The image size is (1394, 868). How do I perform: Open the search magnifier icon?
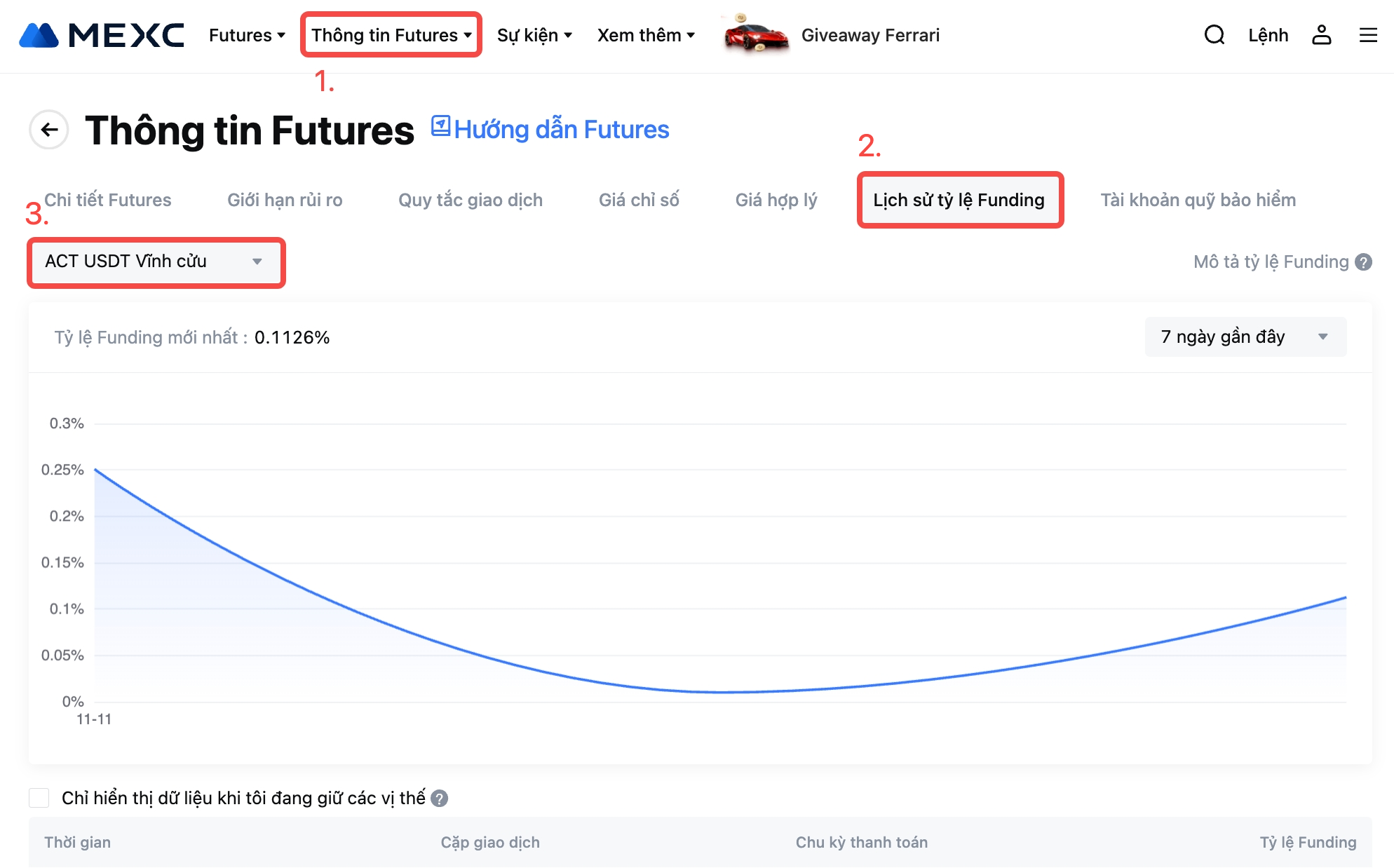(x=1214, y=35)
